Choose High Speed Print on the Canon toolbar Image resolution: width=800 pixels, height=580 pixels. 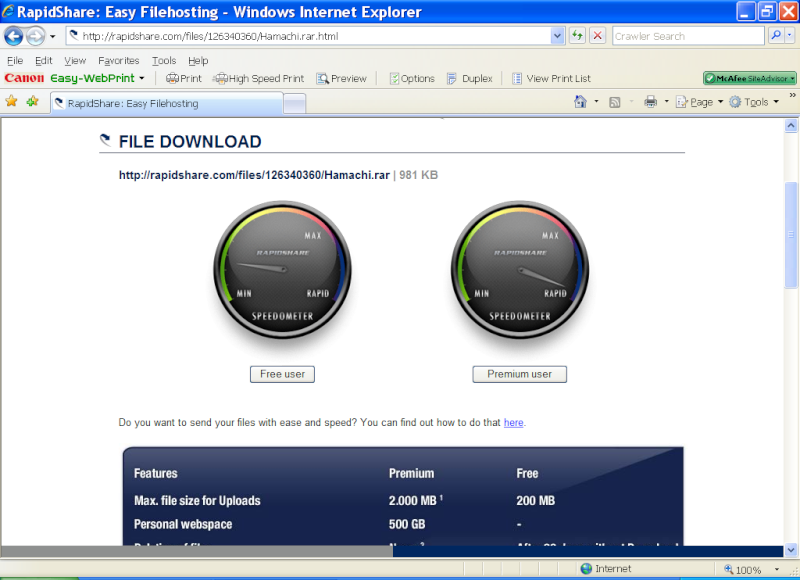(x=258, y=79)
